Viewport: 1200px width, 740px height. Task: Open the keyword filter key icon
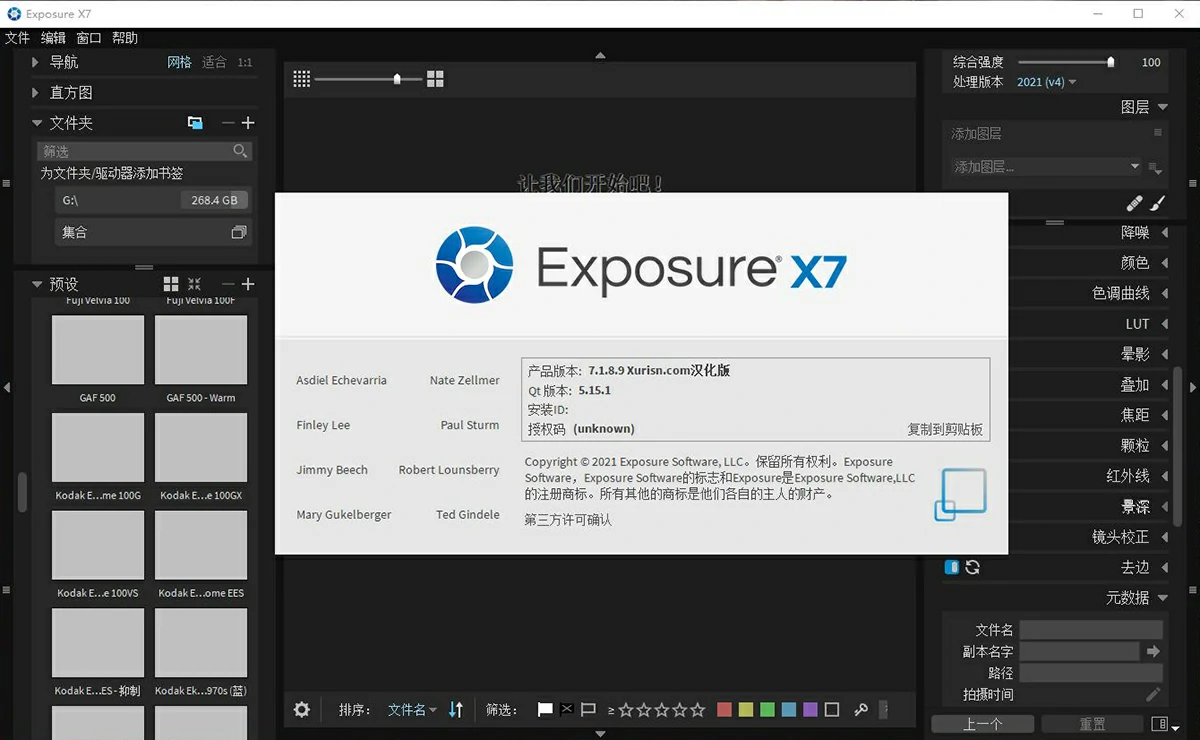pyautogui.click(x=860, y=710)
